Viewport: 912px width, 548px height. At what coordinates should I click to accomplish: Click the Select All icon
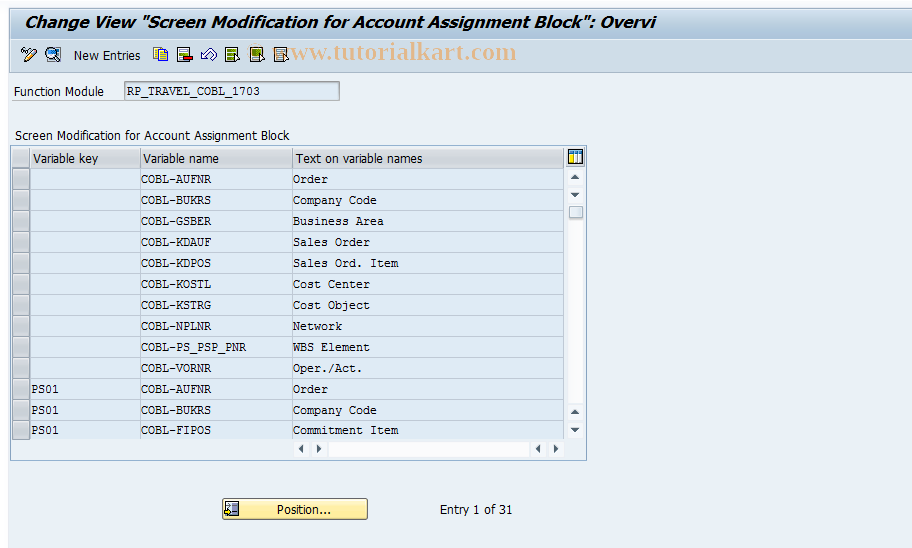(233, 55)
